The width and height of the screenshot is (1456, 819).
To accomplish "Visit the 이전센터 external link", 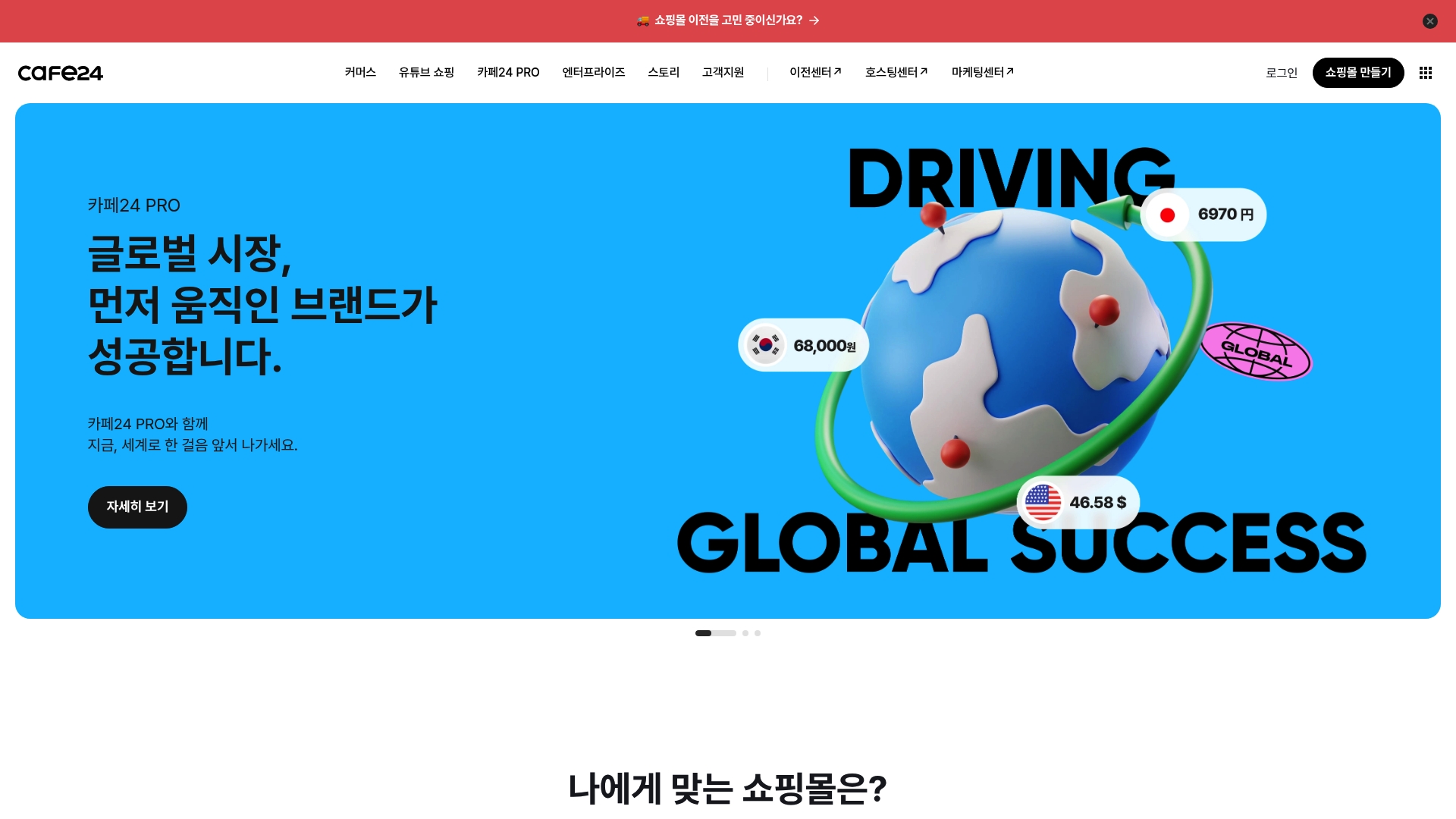I will click(815, 72).
